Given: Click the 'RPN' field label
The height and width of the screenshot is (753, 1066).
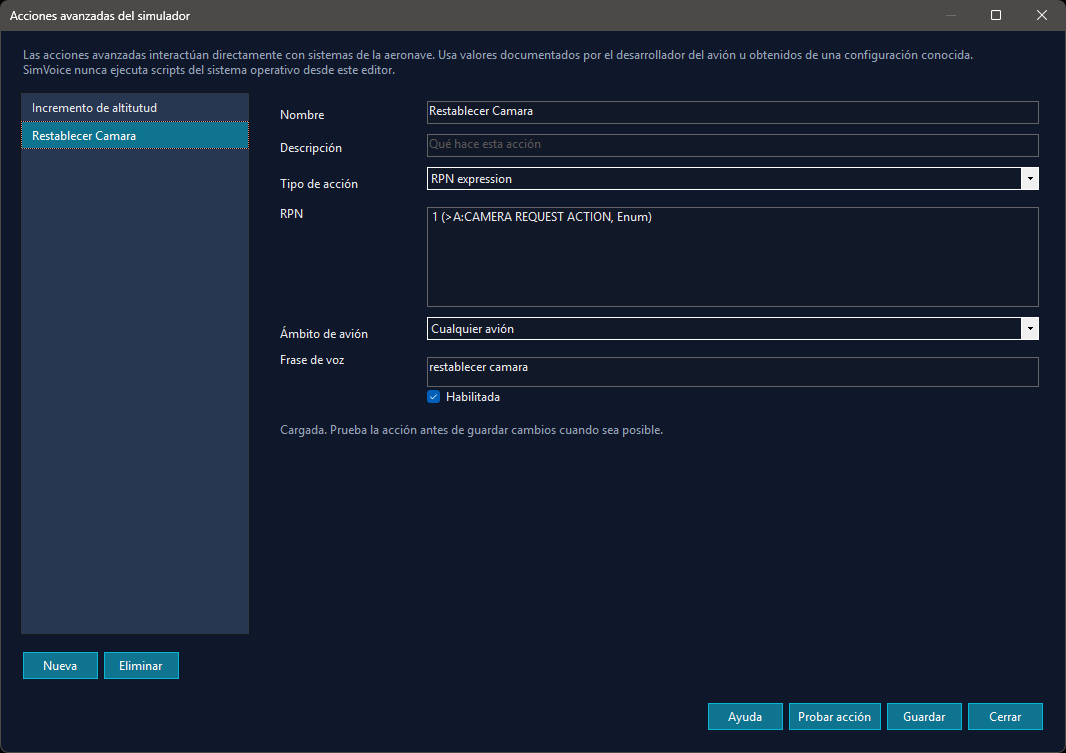Looking at the screenshot, I should [x=292, y=213].
